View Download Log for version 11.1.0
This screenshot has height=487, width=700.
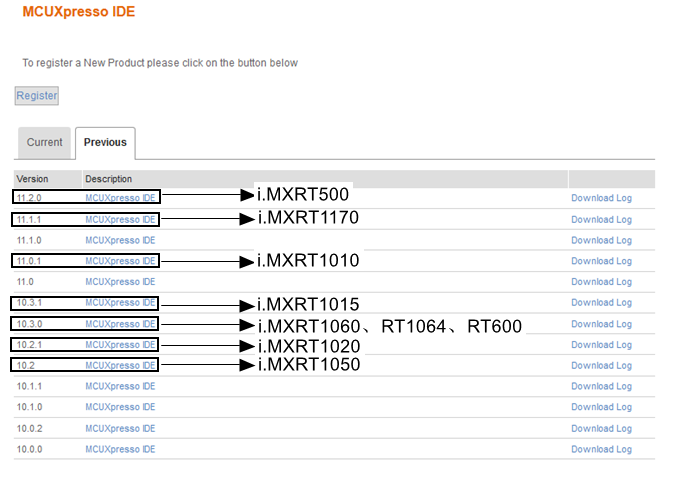coord(601,240)
